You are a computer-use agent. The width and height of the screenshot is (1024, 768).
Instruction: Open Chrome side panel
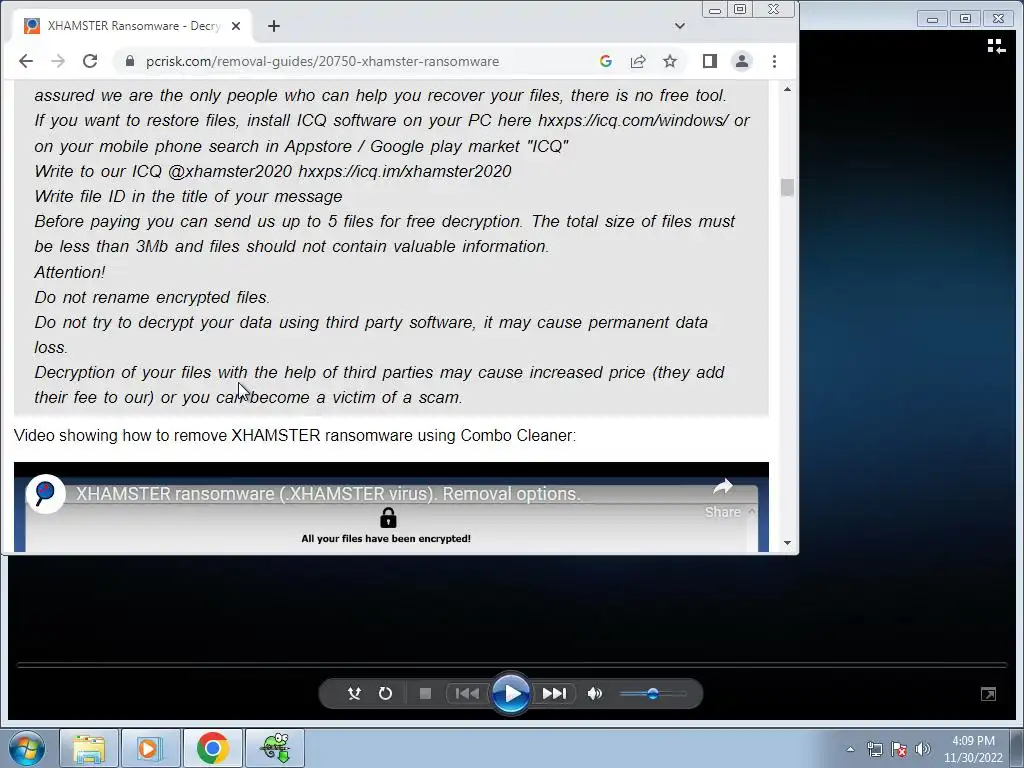click(710, 61)
